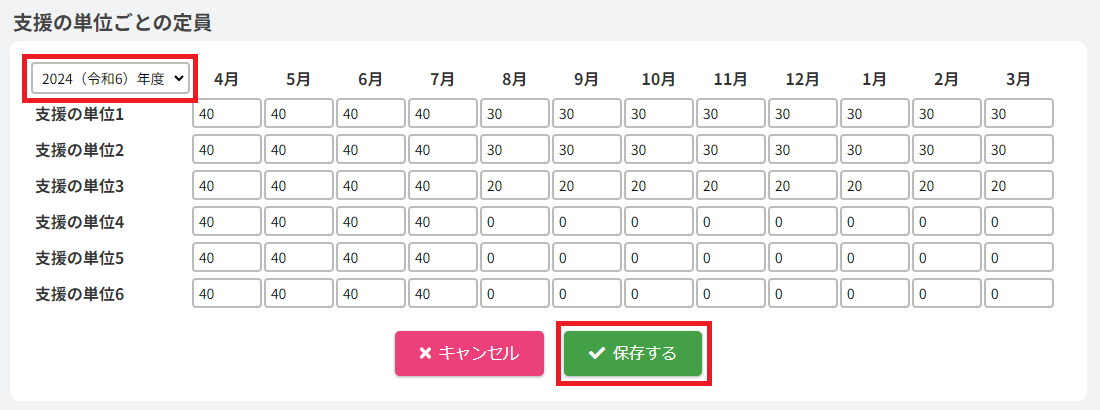
Task: Click the 1月 field for 支援の単位2
Action: point(875,150)
